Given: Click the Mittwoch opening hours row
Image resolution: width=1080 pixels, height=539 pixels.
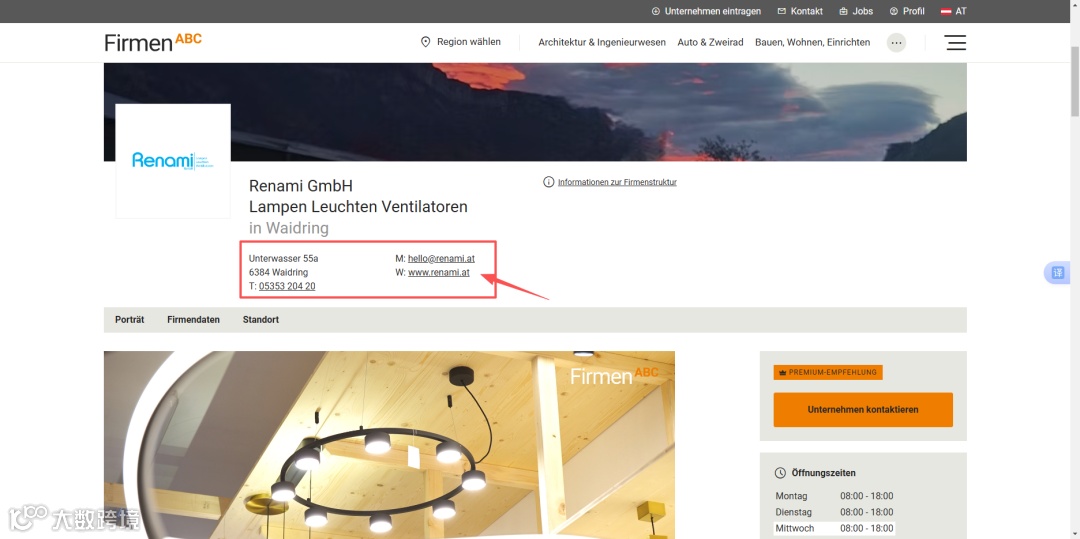Looking at the screenshot, I should 834,528.
